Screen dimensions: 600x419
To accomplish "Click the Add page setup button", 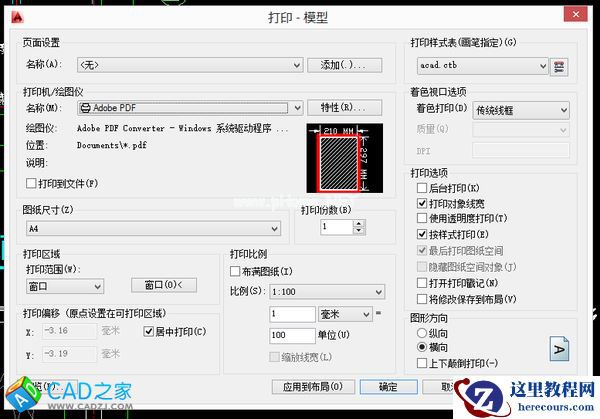I will [x=344, y=65].
